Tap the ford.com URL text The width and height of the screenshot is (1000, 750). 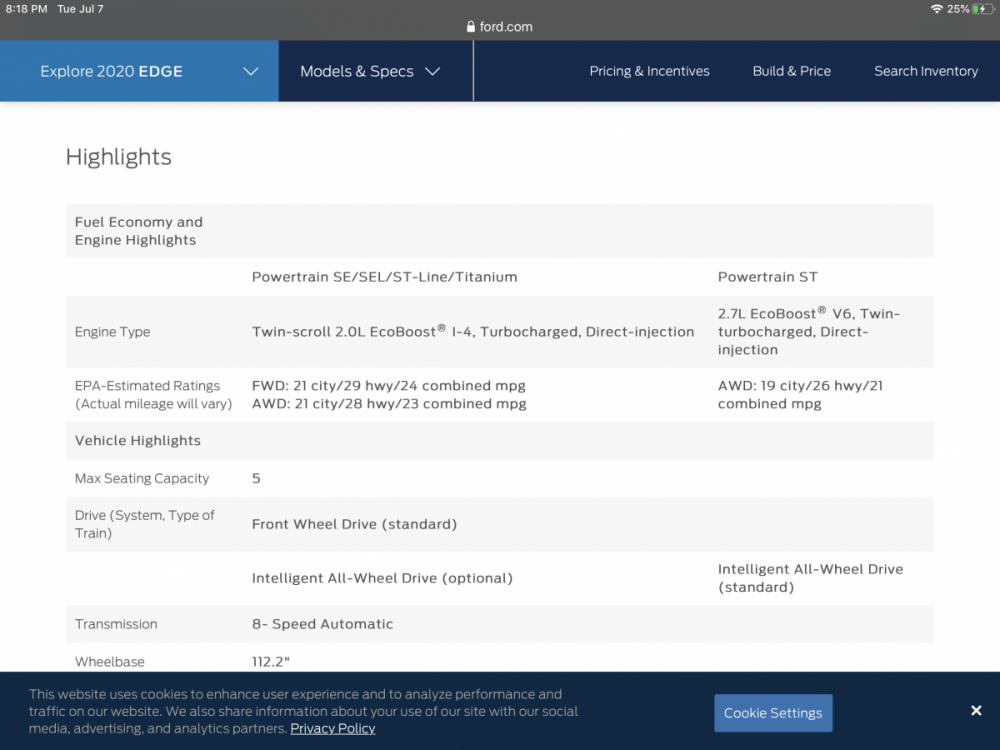pos(506,27)
